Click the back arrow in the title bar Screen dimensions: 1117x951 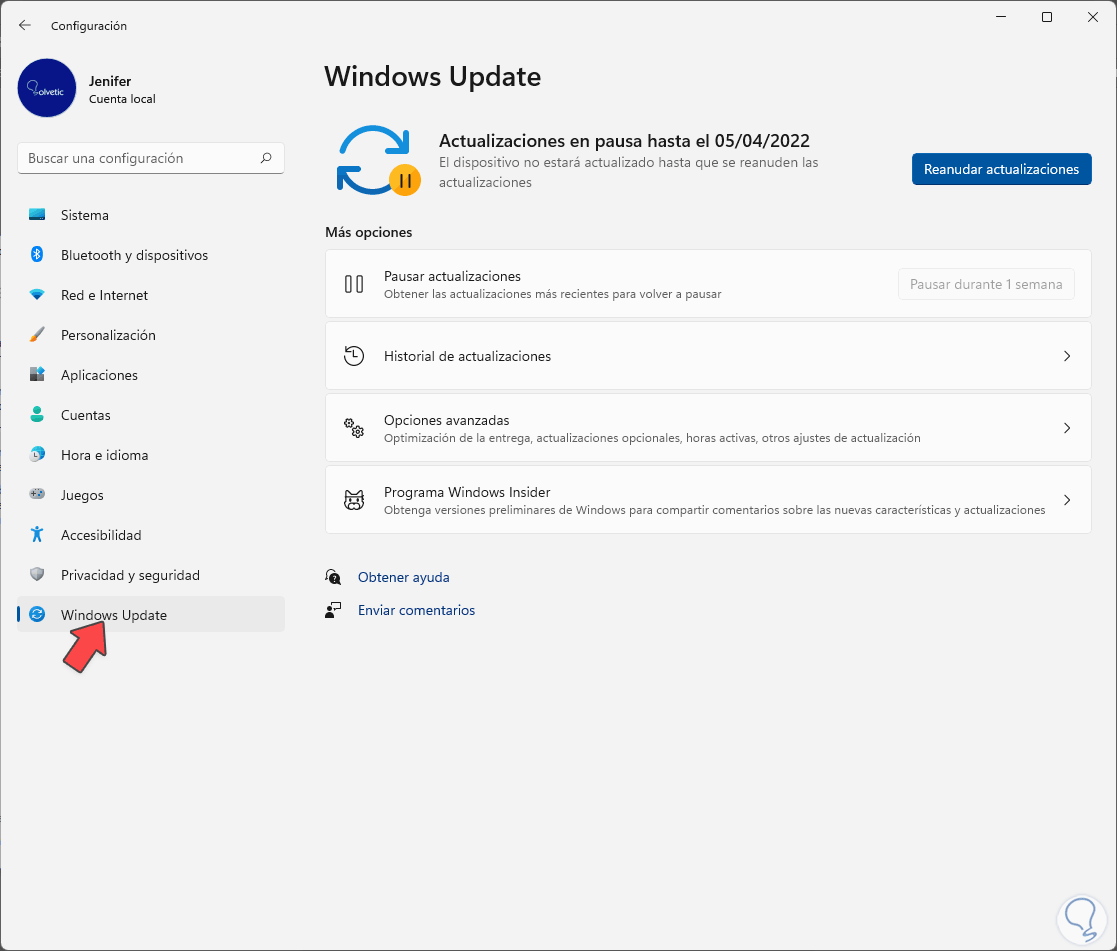pyautogui.click(x=25, y=25)
